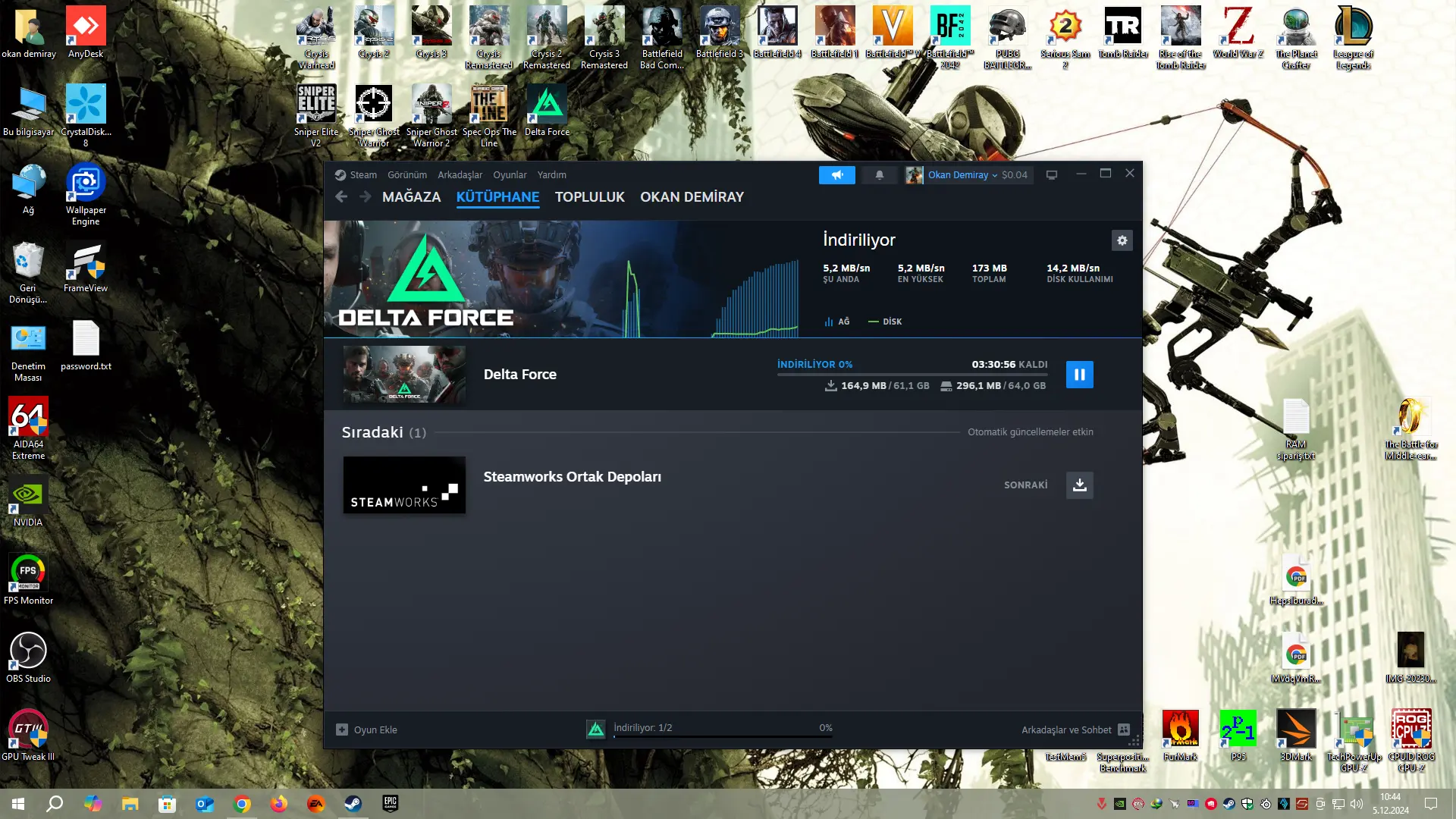Open Chrome from the taskbar
The height and width of the screenshot is (819, 1456).
point(242,804)
